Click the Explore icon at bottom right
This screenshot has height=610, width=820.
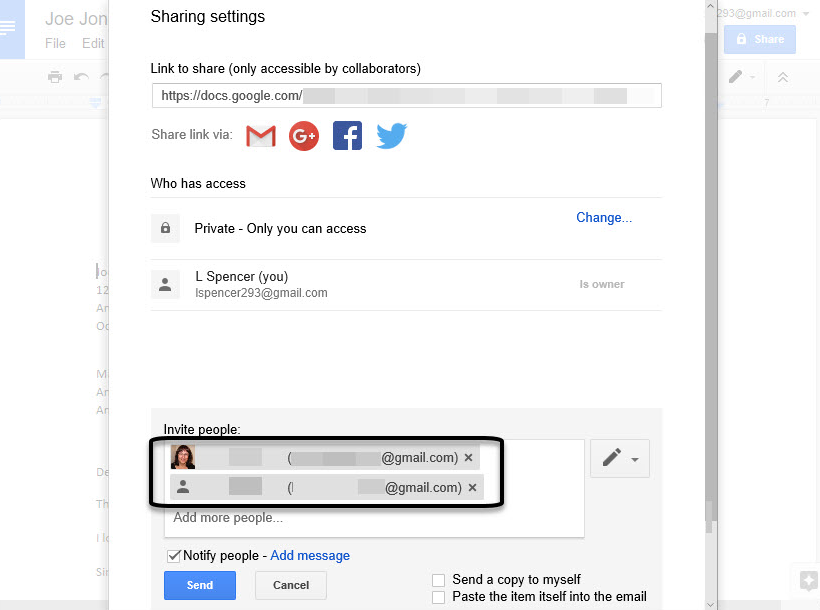click(808, 580)
